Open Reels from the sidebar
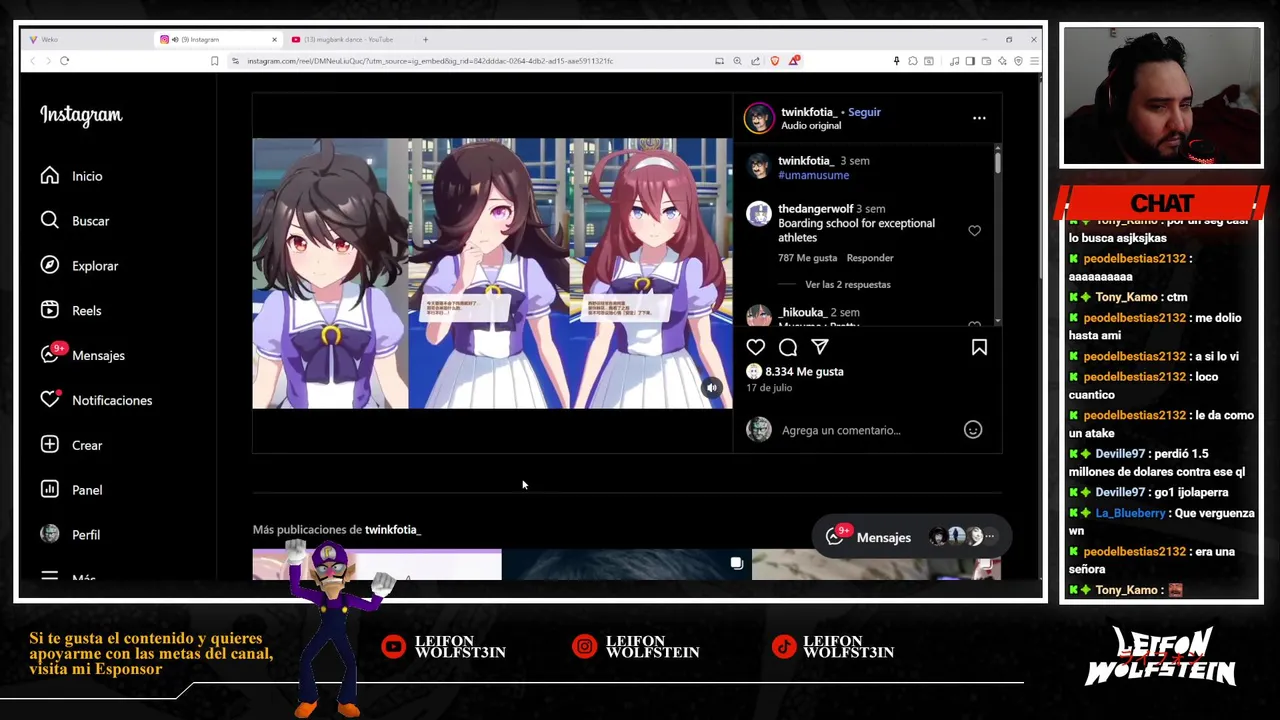 pos(71,311)
